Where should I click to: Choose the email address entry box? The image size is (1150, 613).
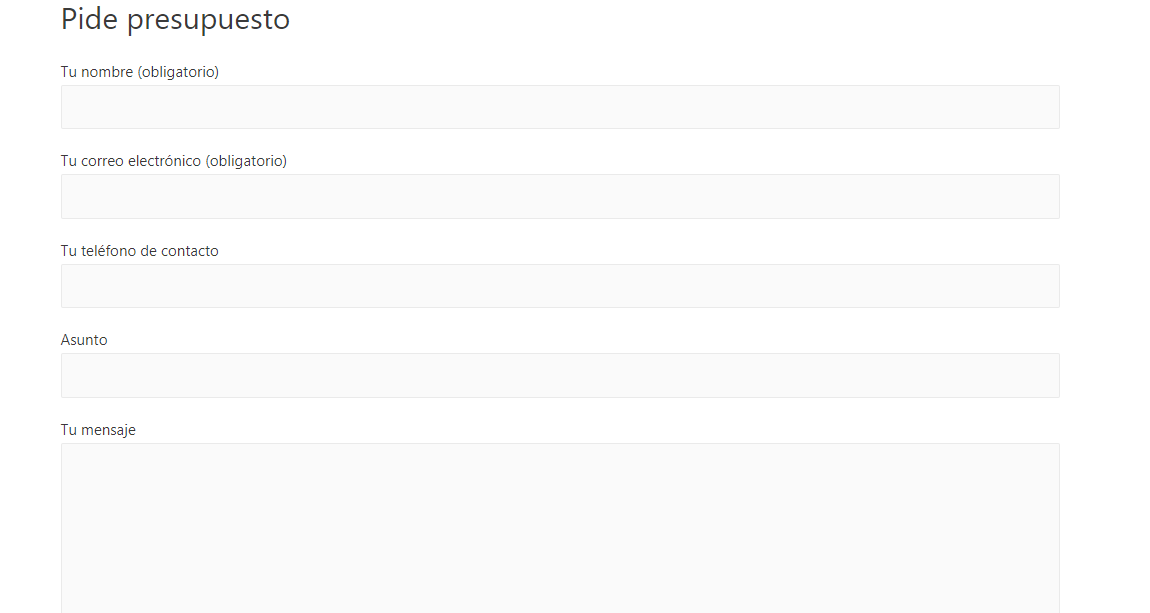tap(560, 197)
